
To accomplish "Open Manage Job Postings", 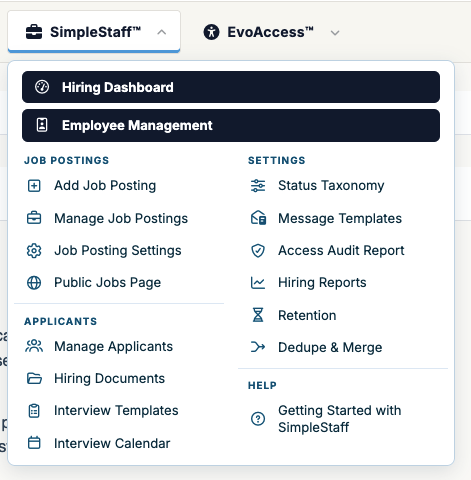I will tap(121, 219).
